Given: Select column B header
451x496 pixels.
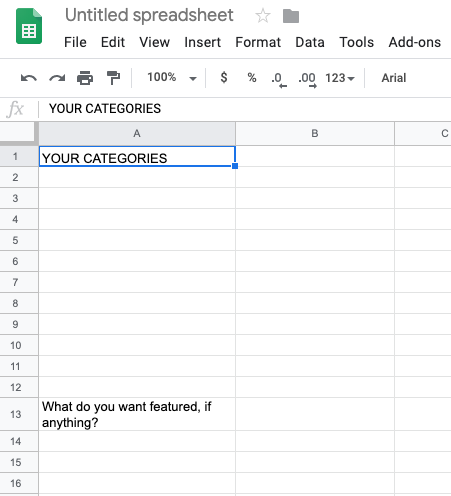Looking at the screenshot, I should coord(315,134).
